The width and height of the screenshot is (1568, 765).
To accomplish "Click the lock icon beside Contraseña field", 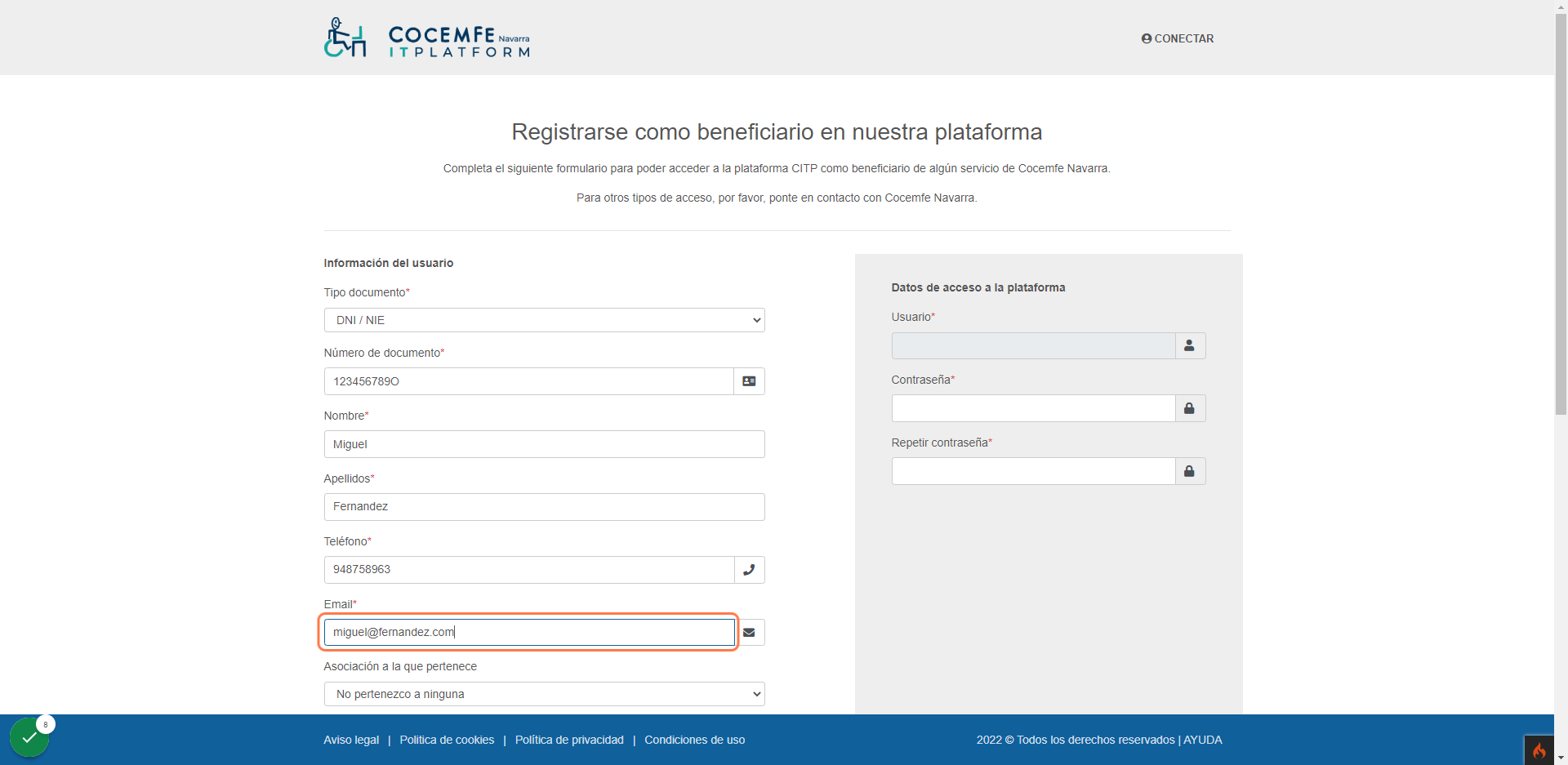I will [x=1190, y=408].
